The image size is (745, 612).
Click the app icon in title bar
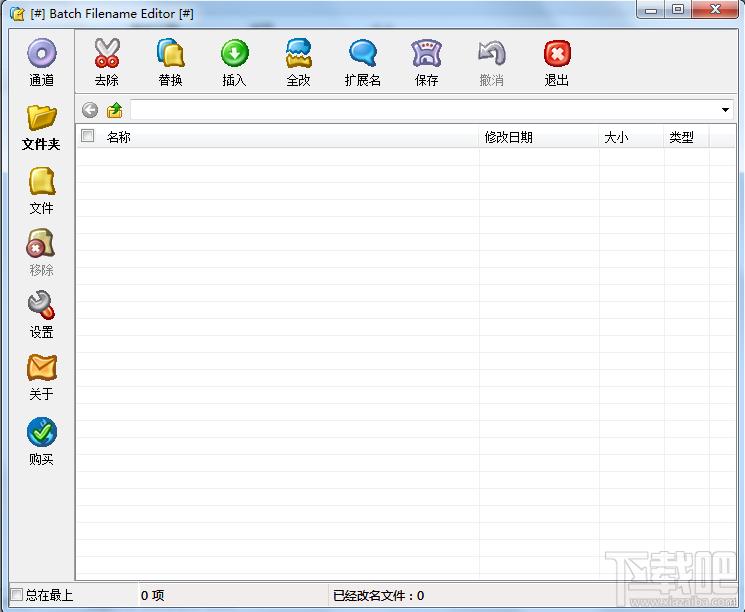click(x=17, y=14)
